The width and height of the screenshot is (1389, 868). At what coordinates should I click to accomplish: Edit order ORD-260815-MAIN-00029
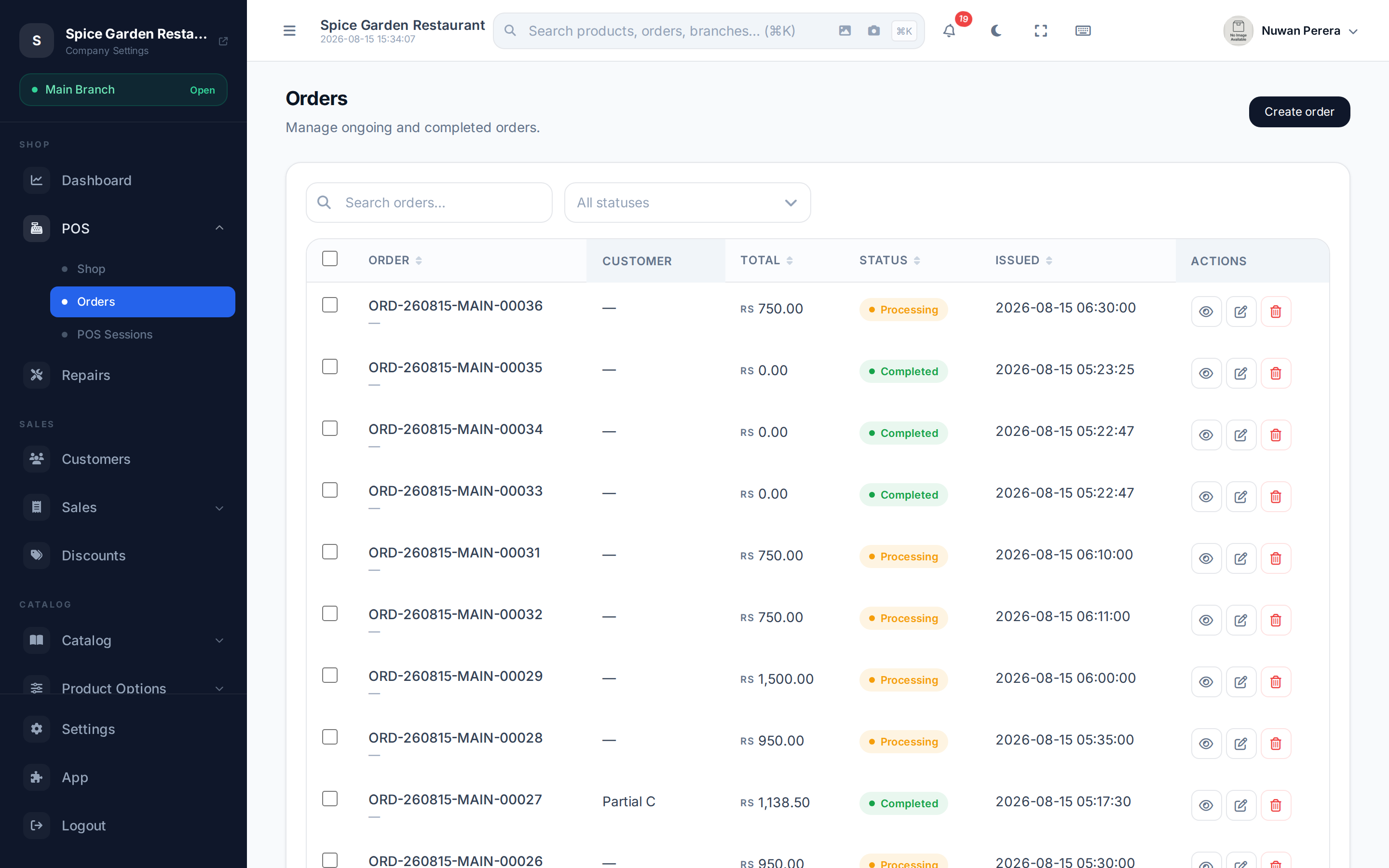pos(1241,681)
